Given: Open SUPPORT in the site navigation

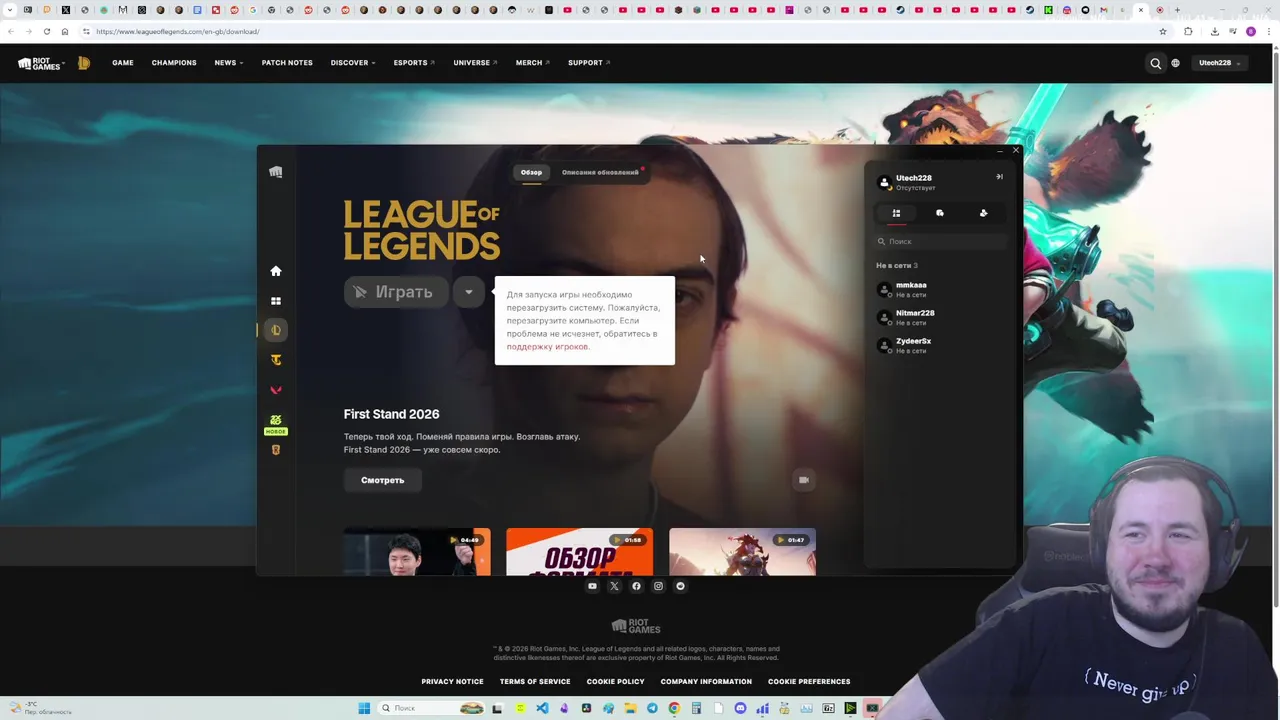Looking at the screenshot, I should click(x=589, y=63).
